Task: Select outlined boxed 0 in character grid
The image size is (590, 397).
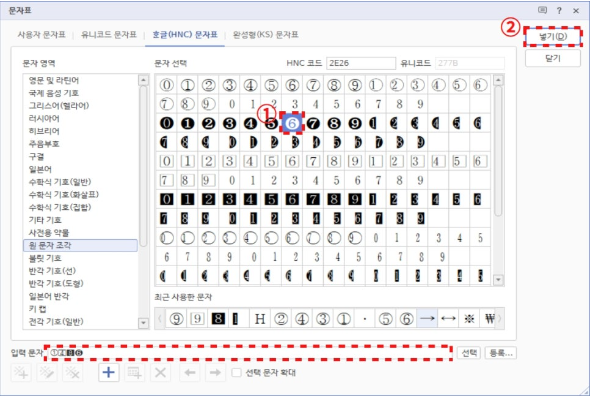Action: 167,161
